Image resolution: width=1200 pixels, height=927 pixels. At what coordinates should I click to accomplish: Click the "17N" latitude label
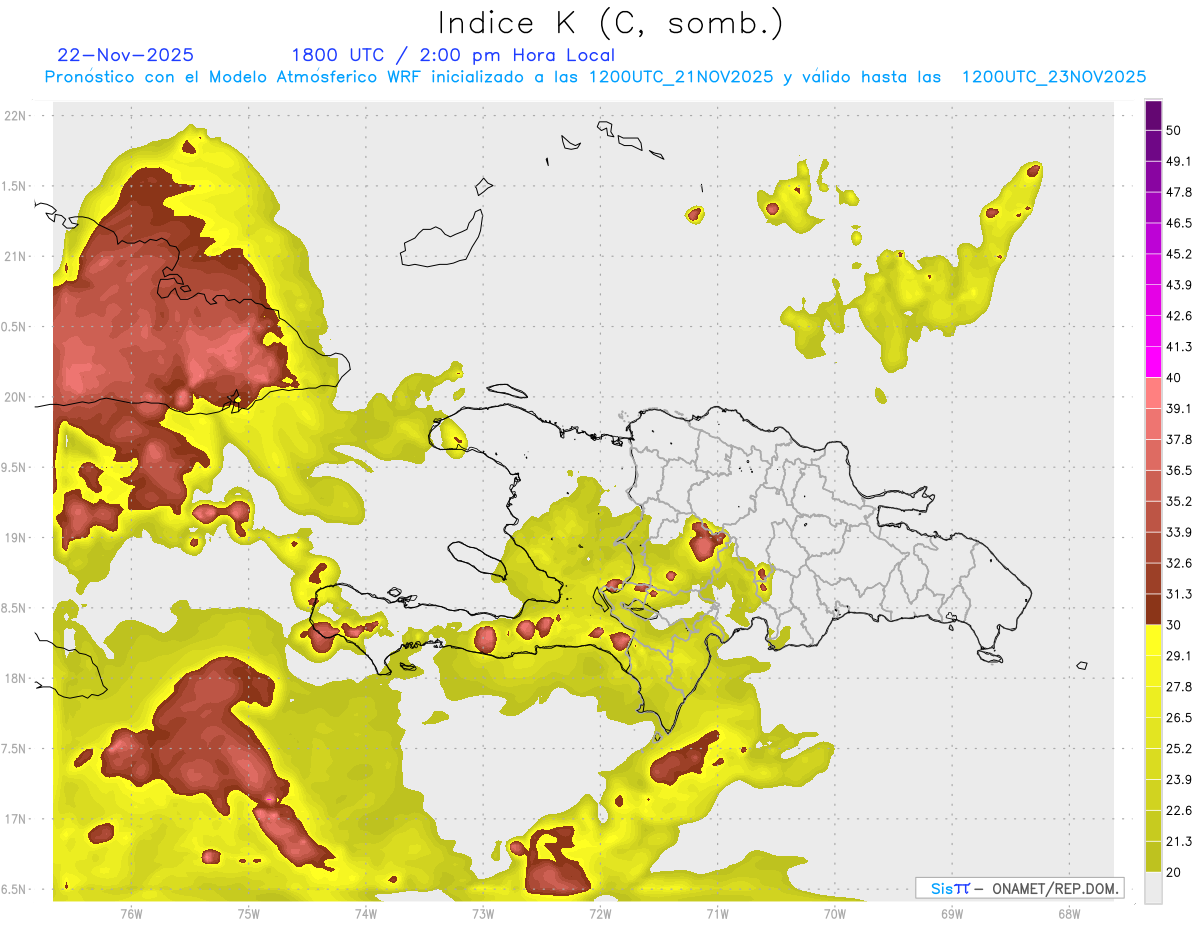coord(14,819)
